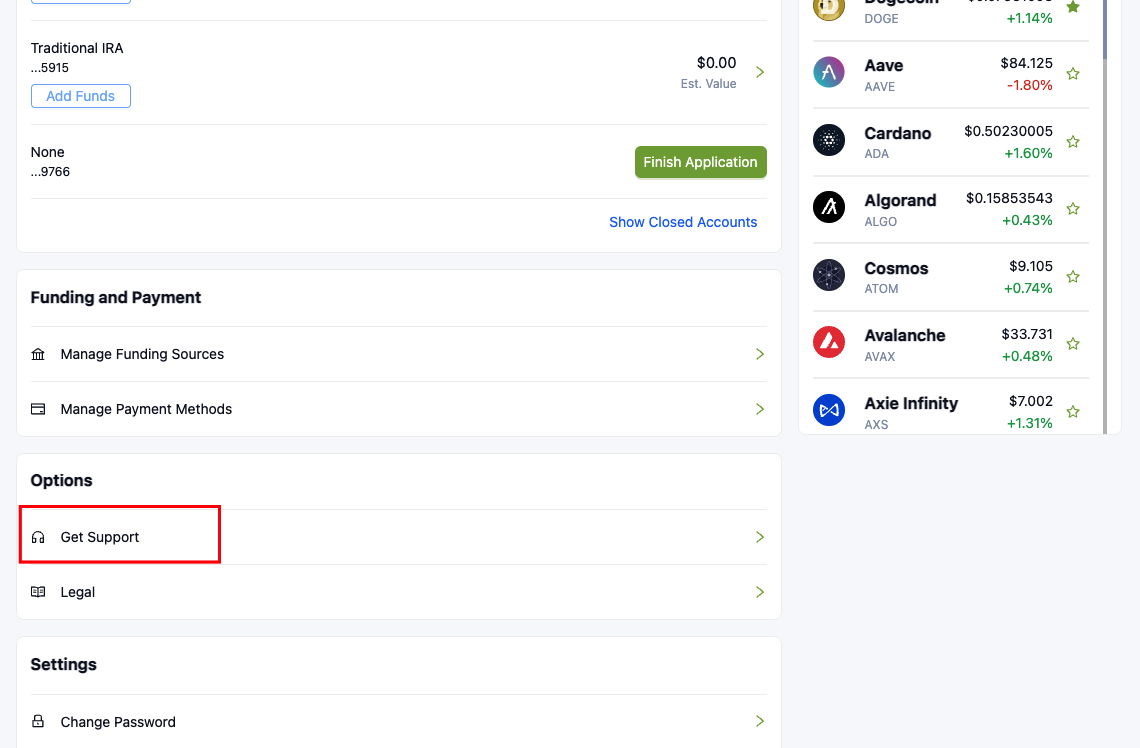This screenshot has height=748, width=1140.
Task: Click the Axie Infinity coin logo icon
Action: click(829, 410)
